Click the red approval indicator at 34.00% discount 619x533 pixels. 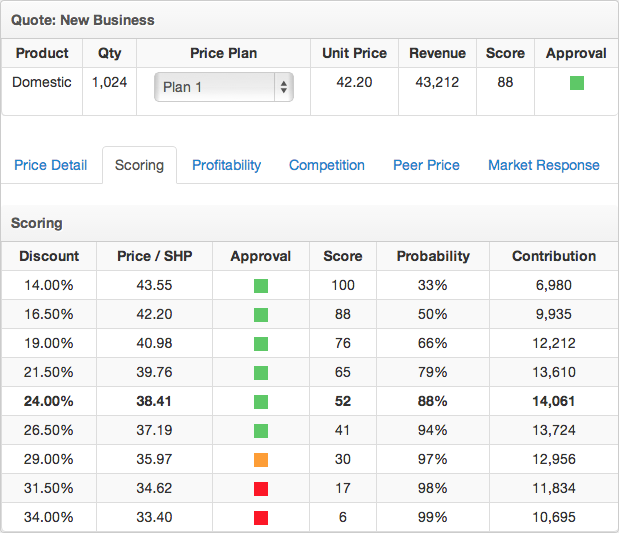tap(261, 518)
